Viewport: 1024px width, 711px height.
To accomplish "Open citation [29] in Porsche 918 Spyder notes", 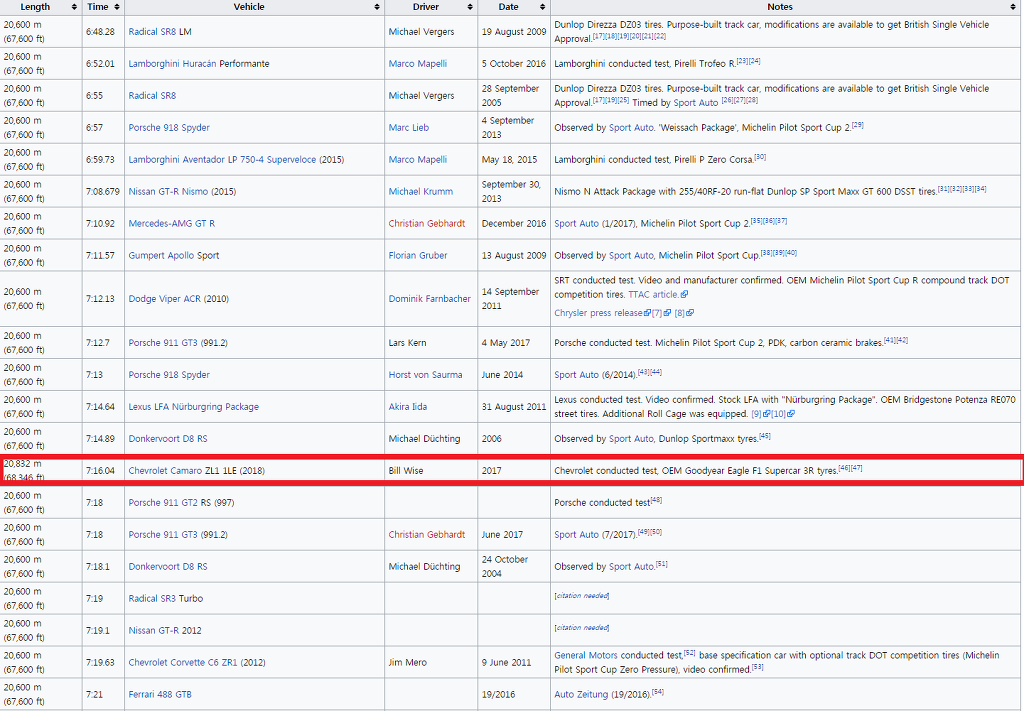I will 857,125.
